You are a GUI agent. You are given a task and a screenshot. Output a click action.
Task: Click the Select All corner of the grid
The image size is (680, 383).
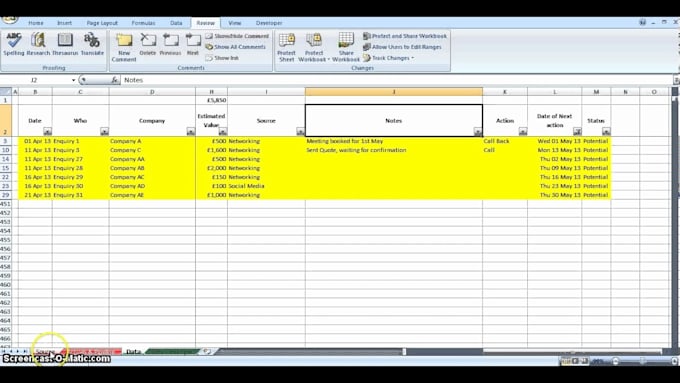click(x=6, y=92)
